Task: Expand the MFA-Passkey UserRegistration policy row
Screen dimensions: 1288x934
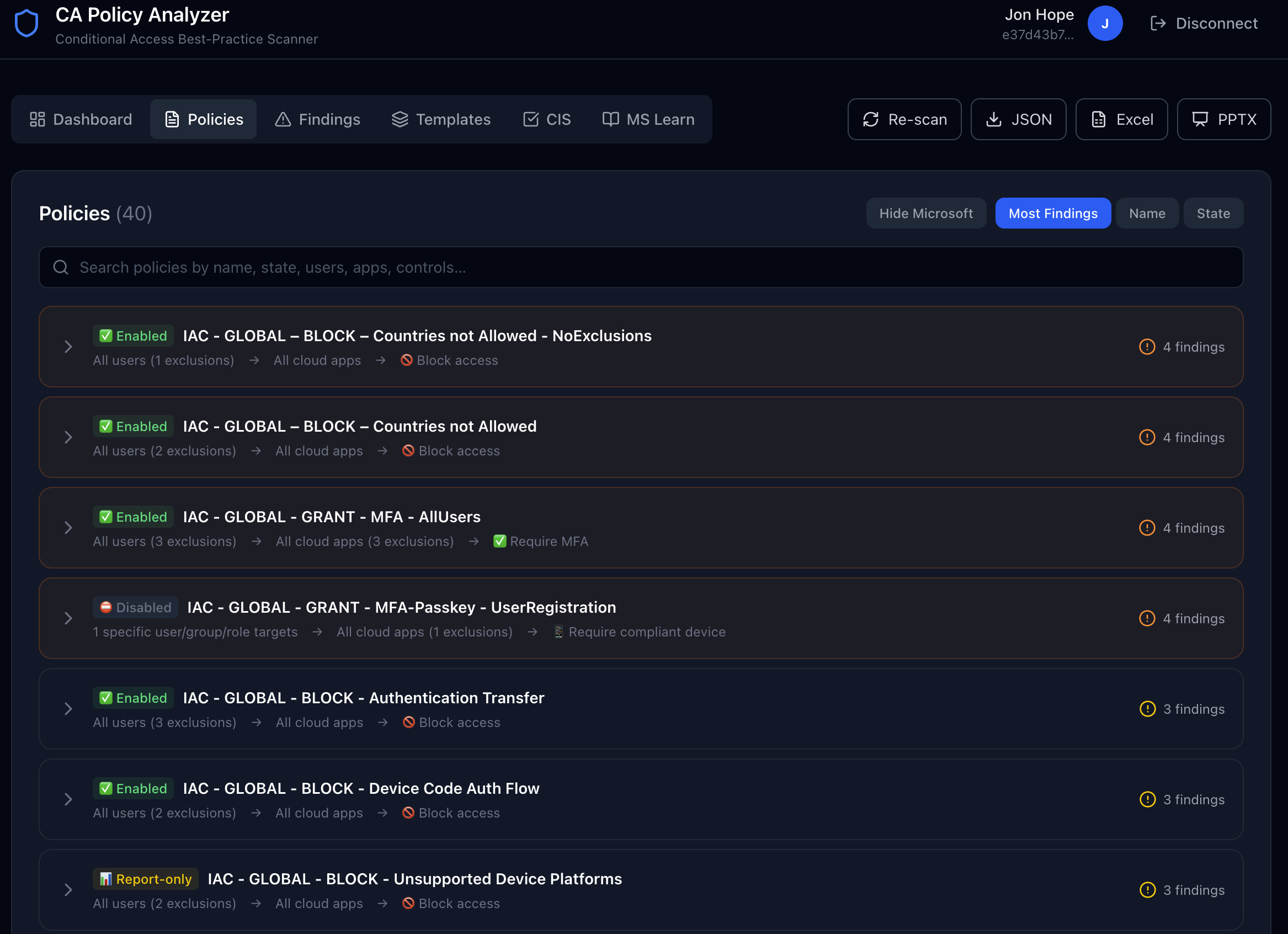Action: coord(68,618)
